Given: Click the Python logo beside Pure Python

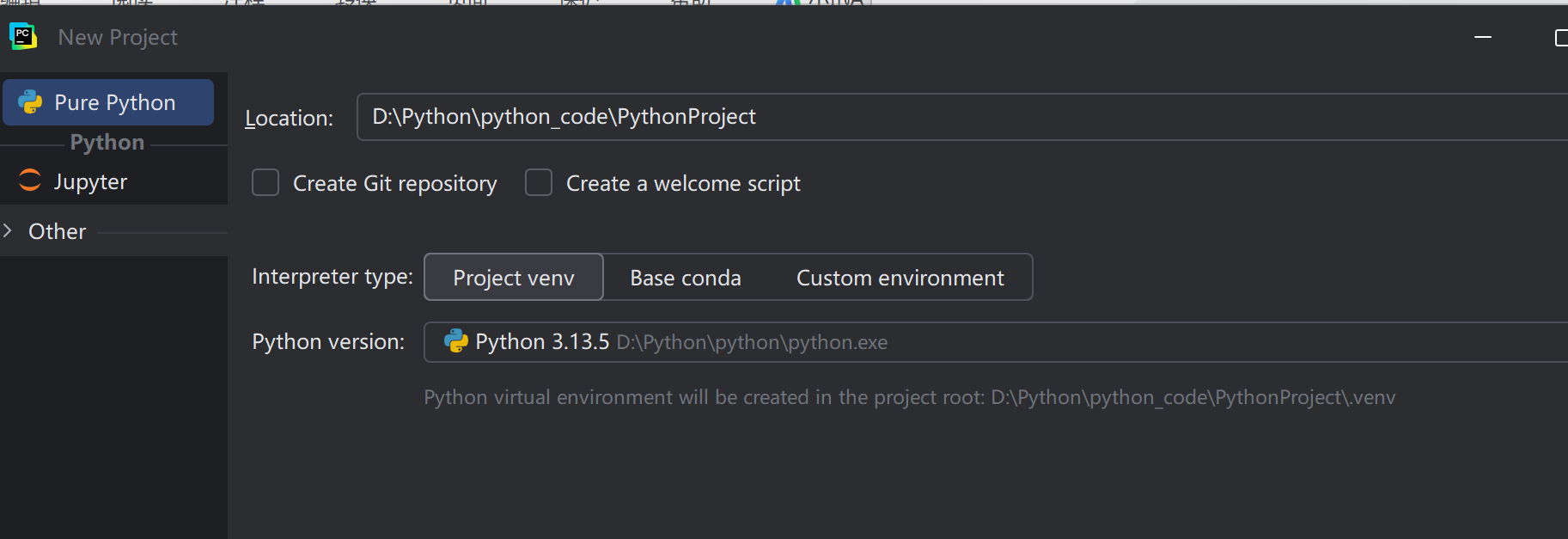Looking at the screenshot, I should [30, 102].
